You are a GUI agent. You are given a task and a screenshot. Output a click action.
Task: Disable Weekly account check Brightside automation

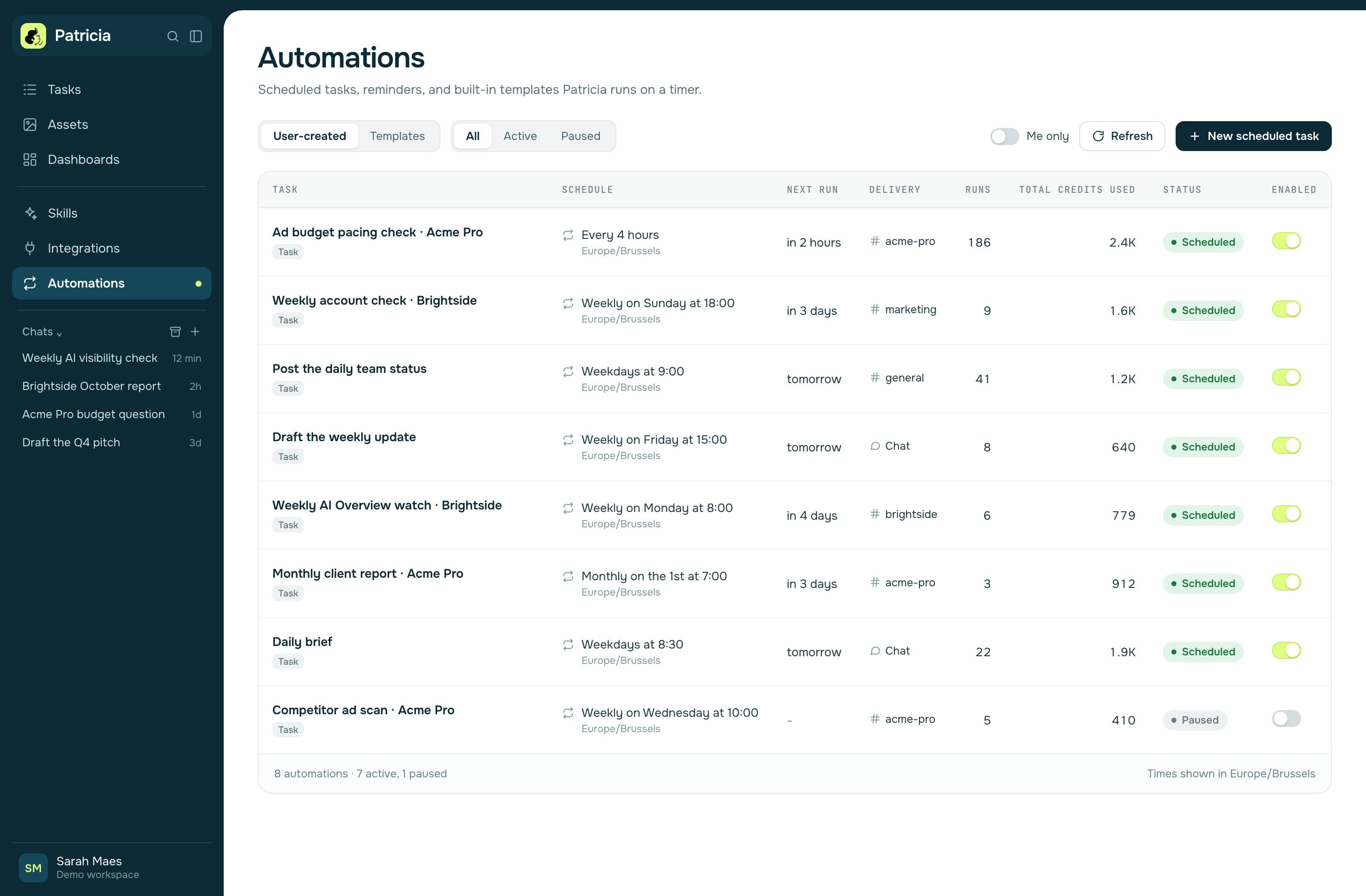point(1286,309)
